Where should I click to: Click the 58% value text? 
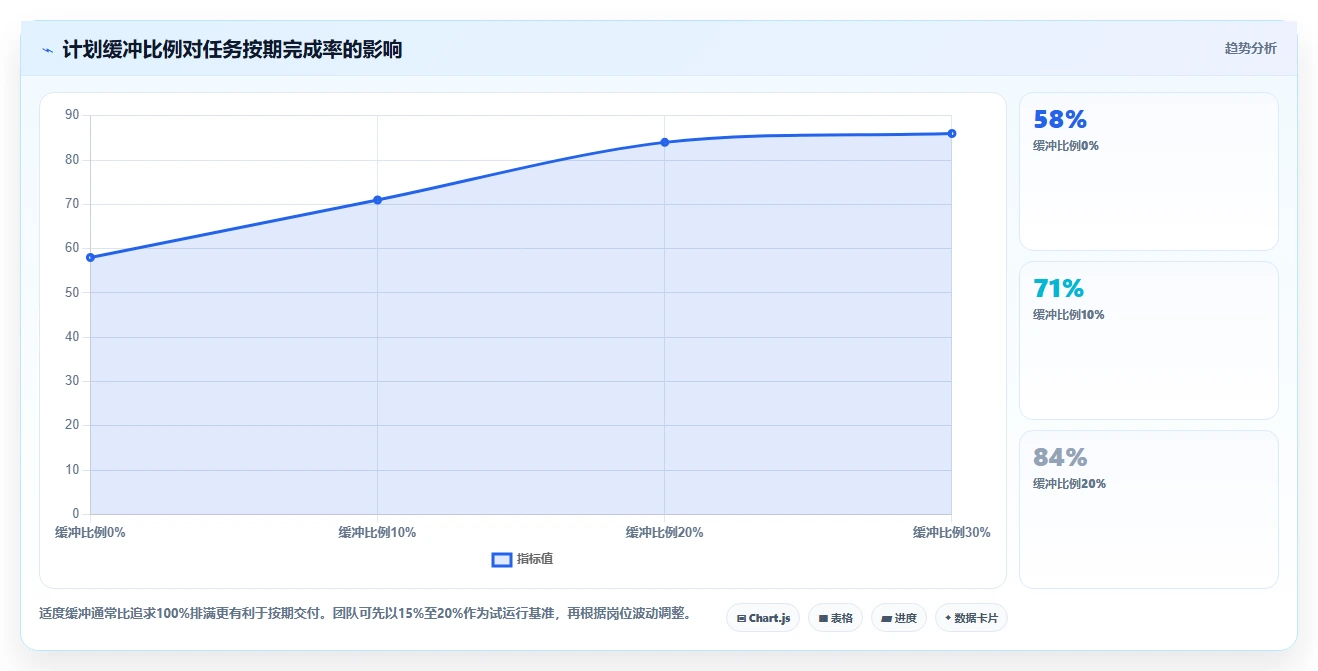click(1060, 119)
